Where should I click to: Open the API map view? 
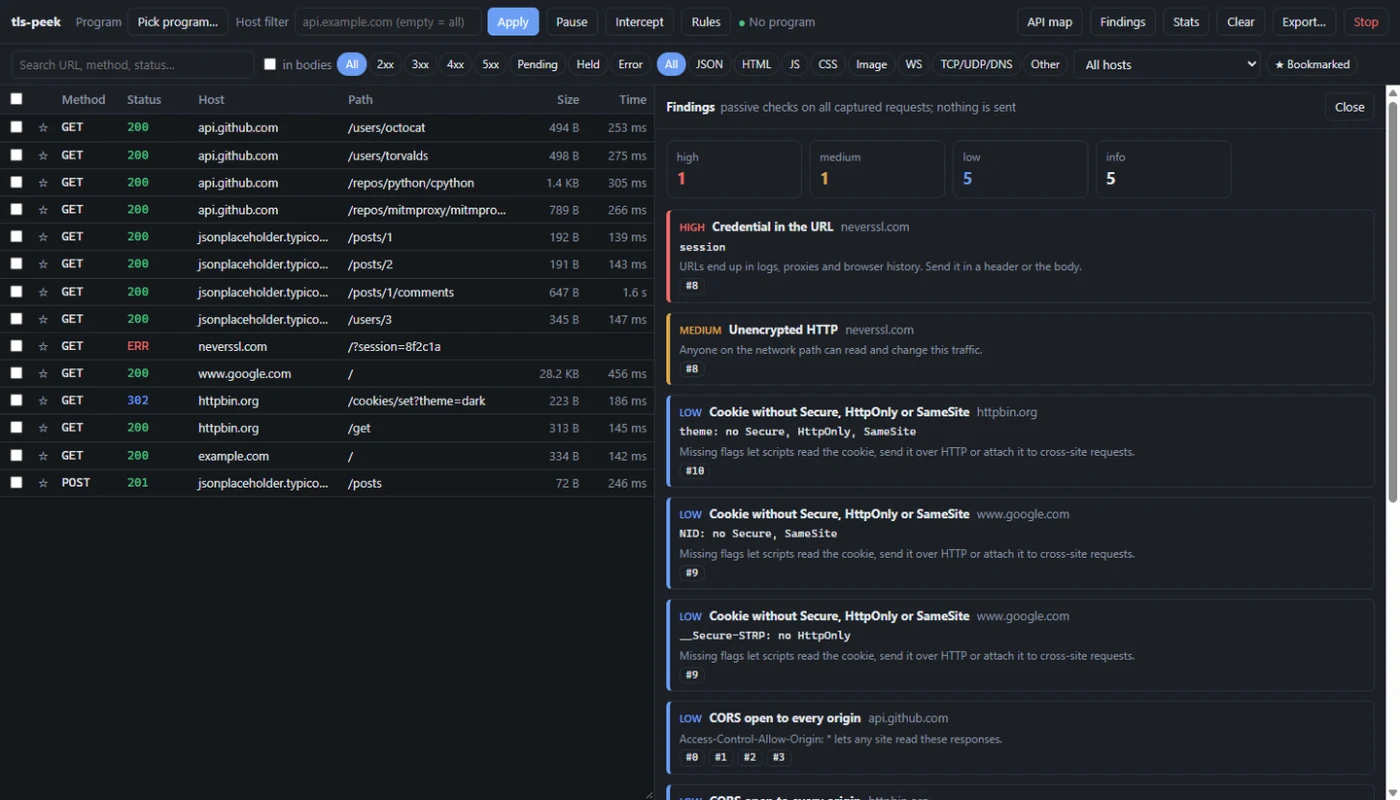click(1049, 22)
